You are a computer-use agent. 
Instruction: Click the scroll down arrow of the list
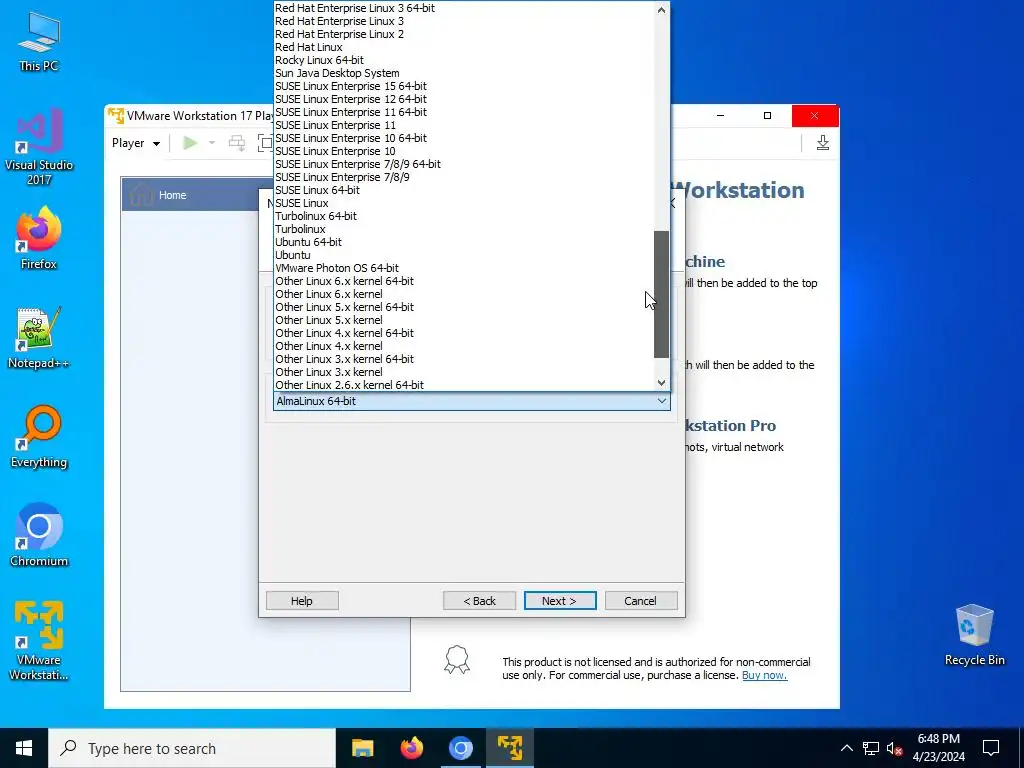tap(662, 383)
